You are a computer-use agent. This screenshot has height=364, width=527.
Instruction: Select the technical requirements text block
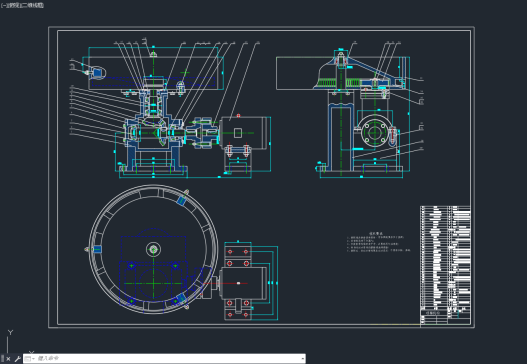point(378,242)
